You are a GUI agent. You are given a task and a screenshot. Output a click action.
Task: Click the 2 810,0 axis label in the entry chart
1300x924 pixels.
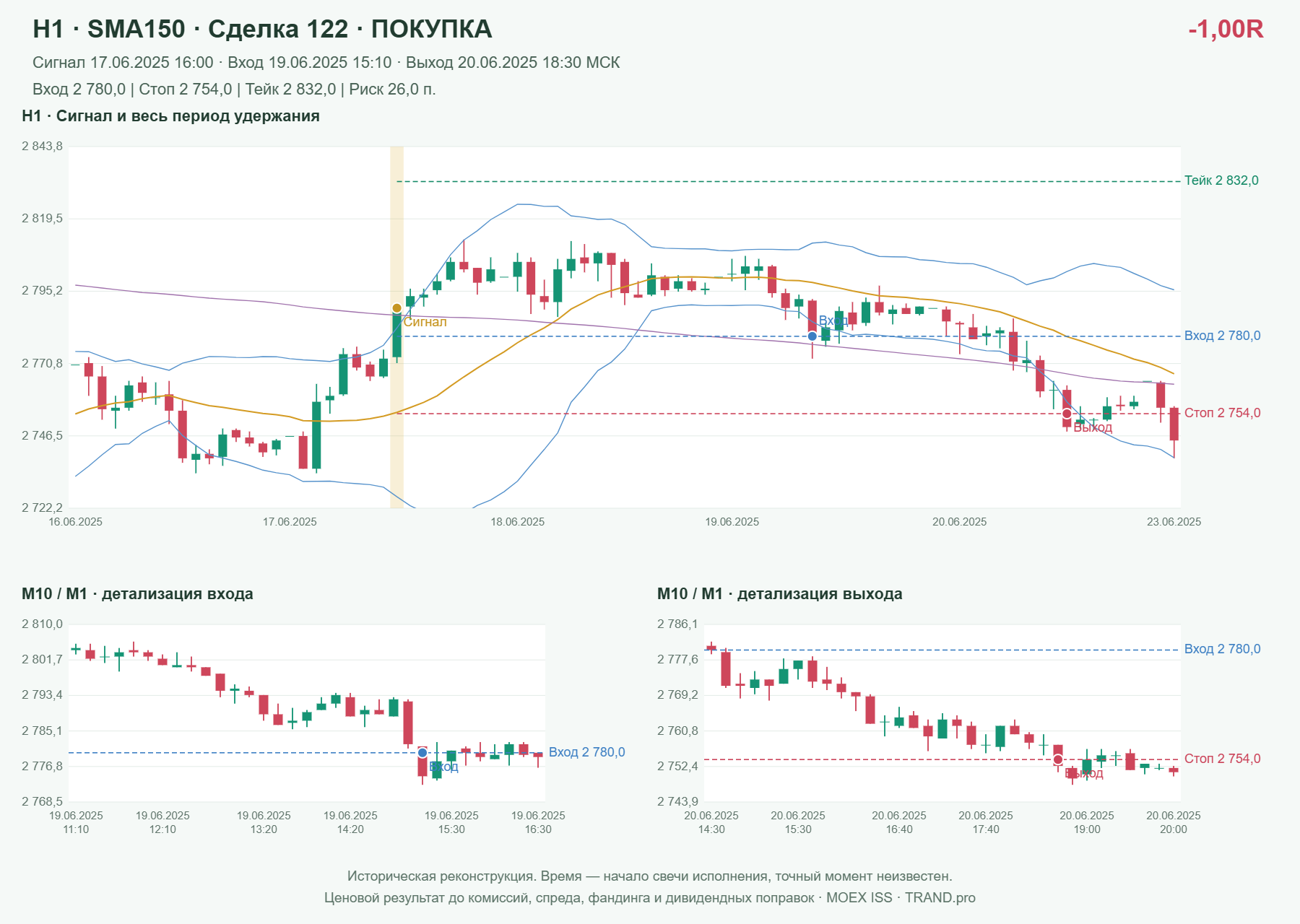42,624
